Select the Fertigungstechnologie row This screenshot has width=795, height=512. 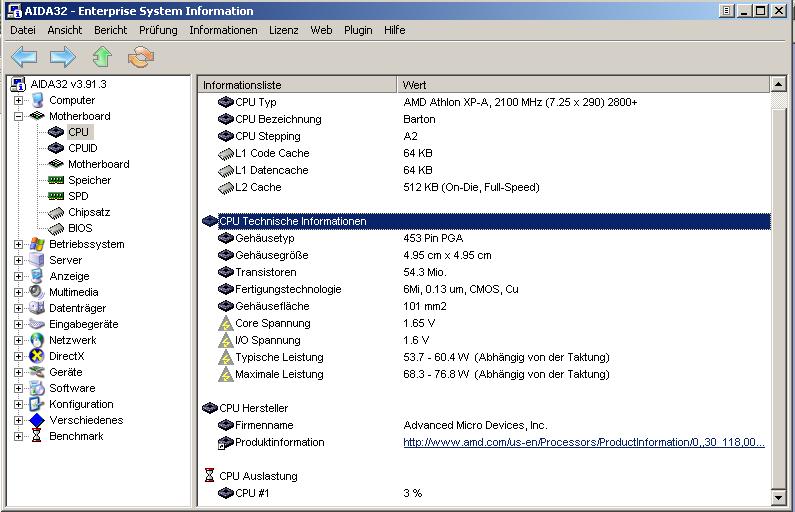486,289
